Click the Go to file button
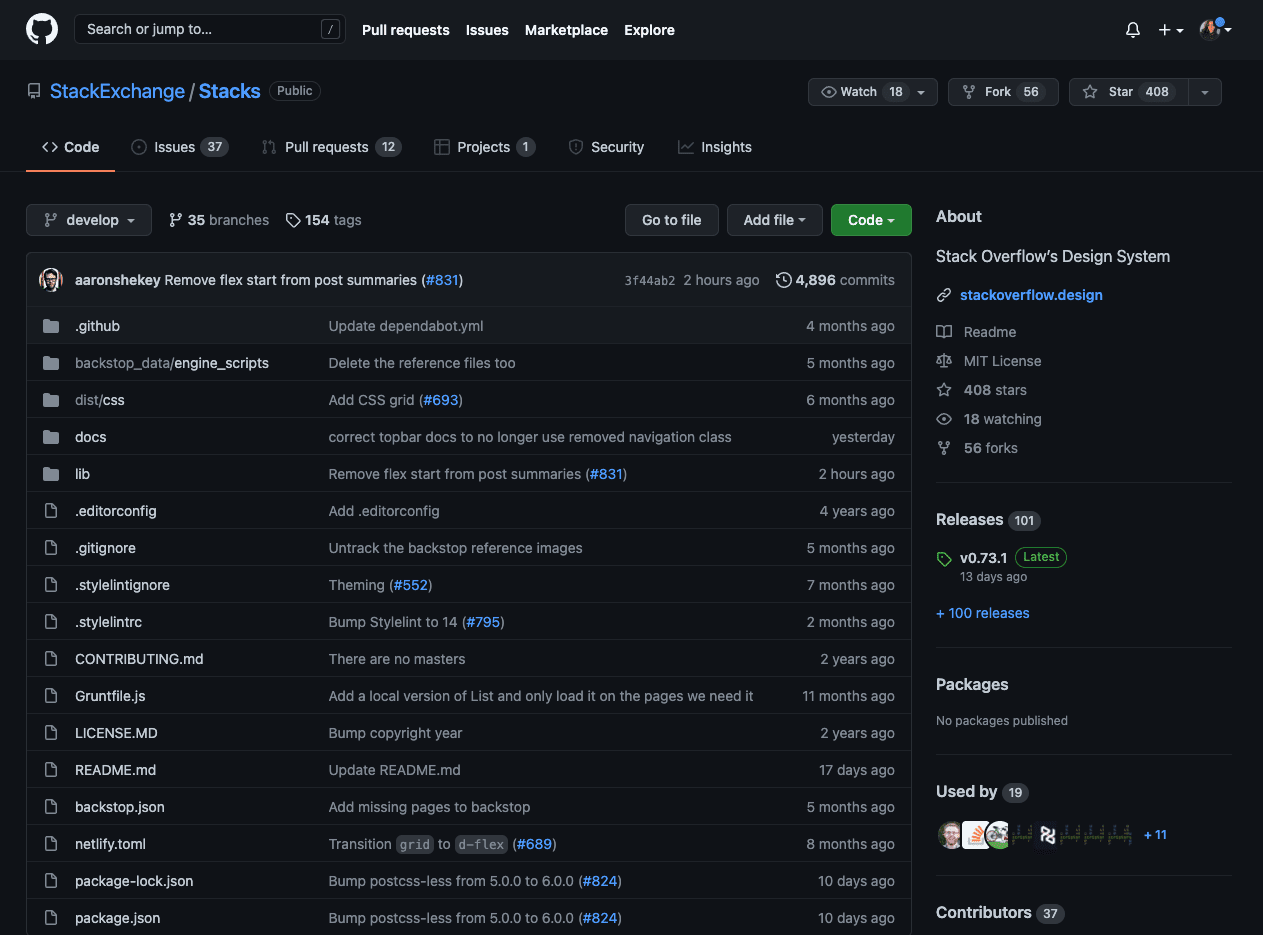The image size is (1263, 935). tap(672, 220)
